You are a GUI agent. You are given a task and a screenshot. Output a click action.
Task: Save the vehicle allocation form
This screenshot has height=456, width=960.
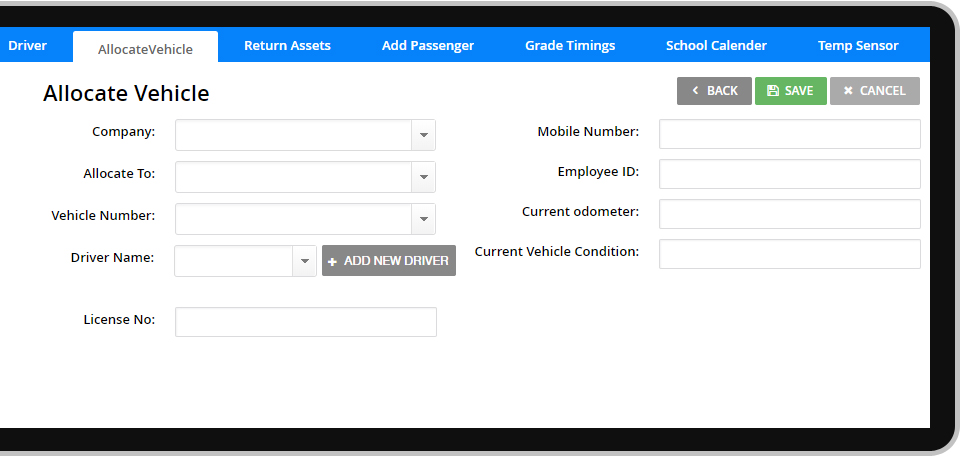[790, 91]
